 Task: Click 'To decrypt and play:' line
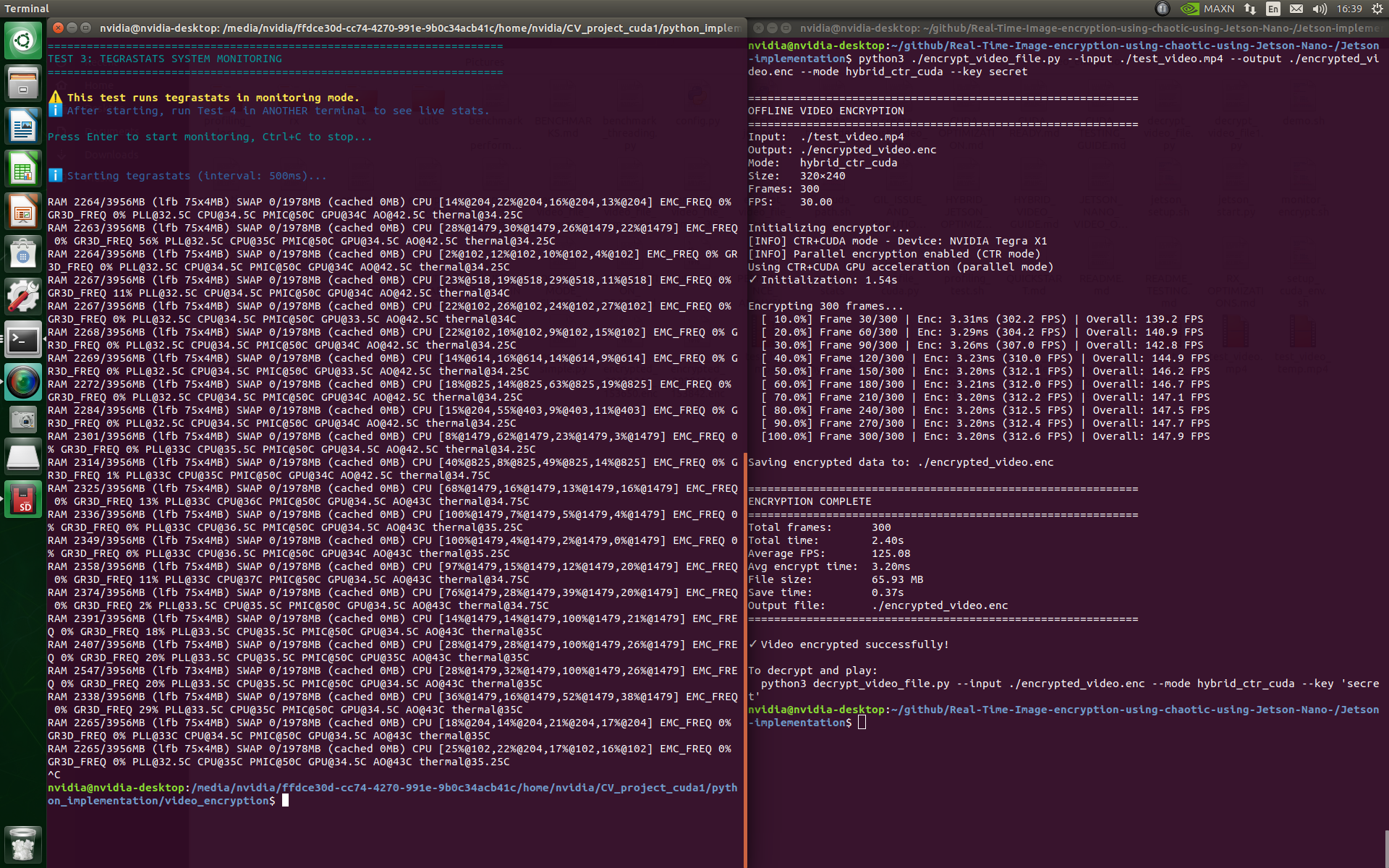pos(812,671)
